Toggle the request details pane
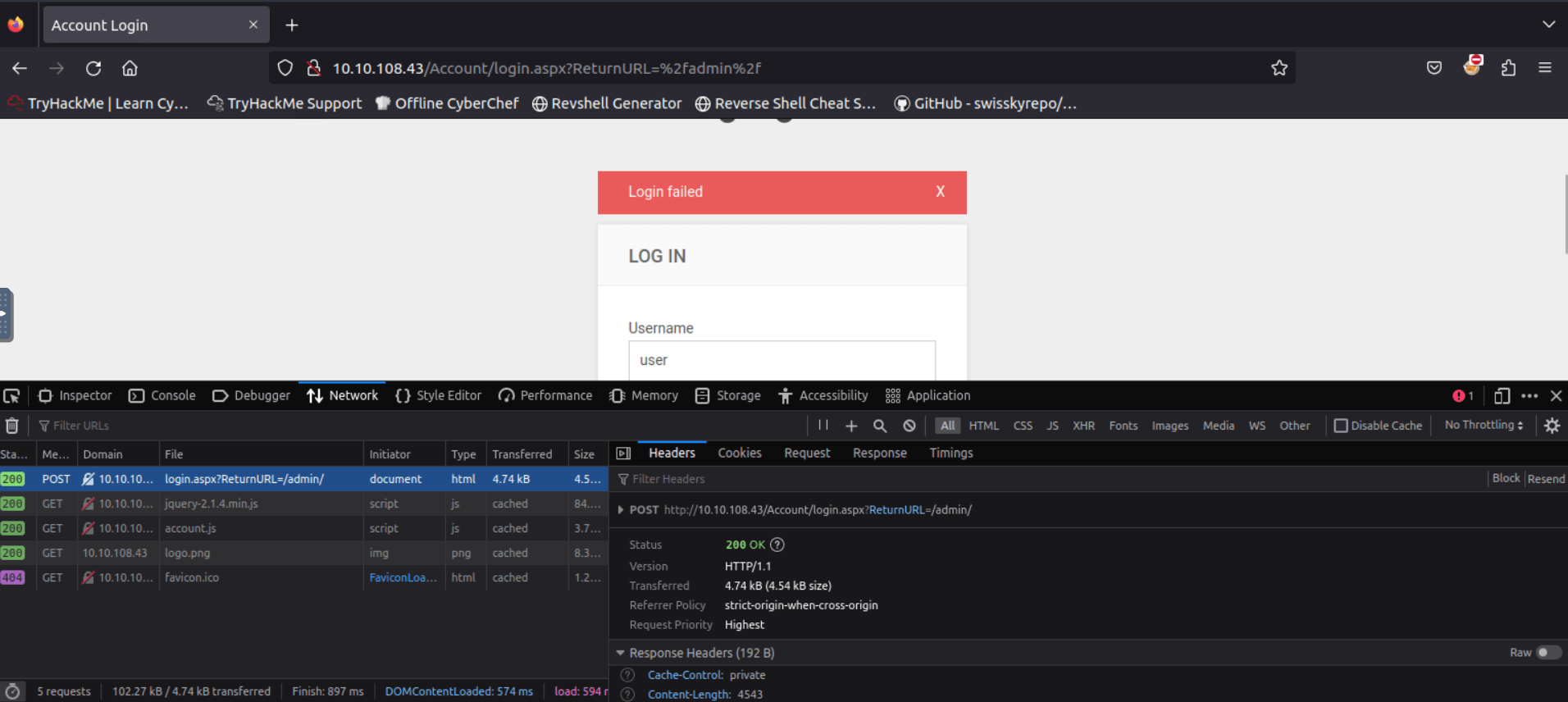This screenshot has height=702, width=1568. (x=623, y=454)
